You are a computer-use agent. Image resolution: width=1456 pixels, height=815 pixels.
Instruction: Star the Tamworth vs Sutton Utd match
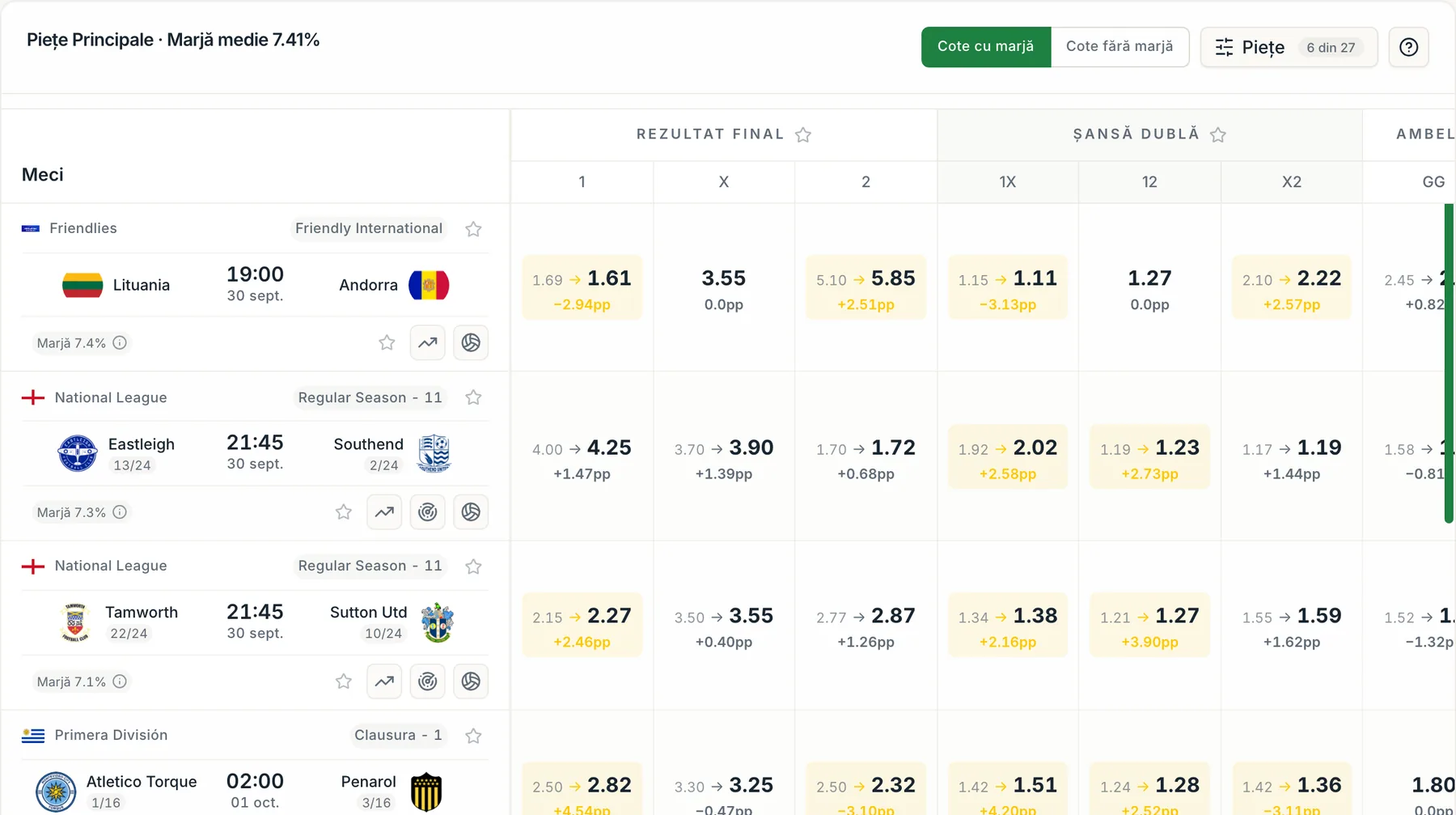click(x=344, y=681)
